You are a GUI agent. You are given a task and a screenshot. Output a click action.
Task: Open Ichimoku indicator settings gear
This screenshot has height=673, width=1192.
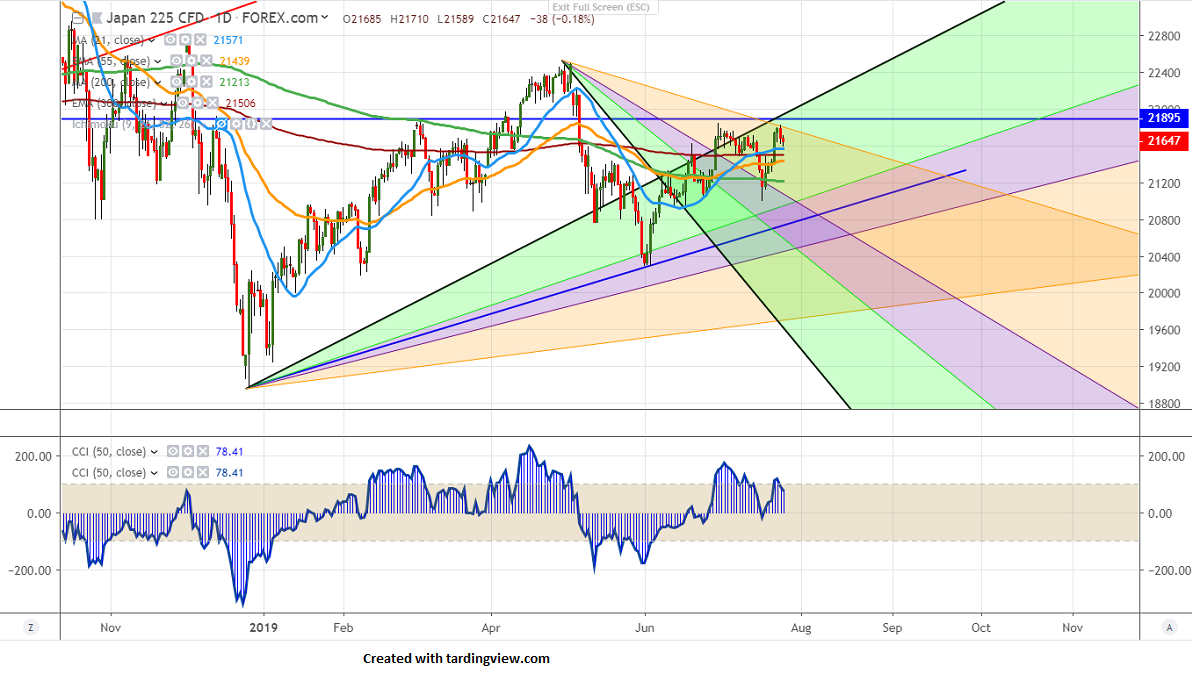point(236,123)
